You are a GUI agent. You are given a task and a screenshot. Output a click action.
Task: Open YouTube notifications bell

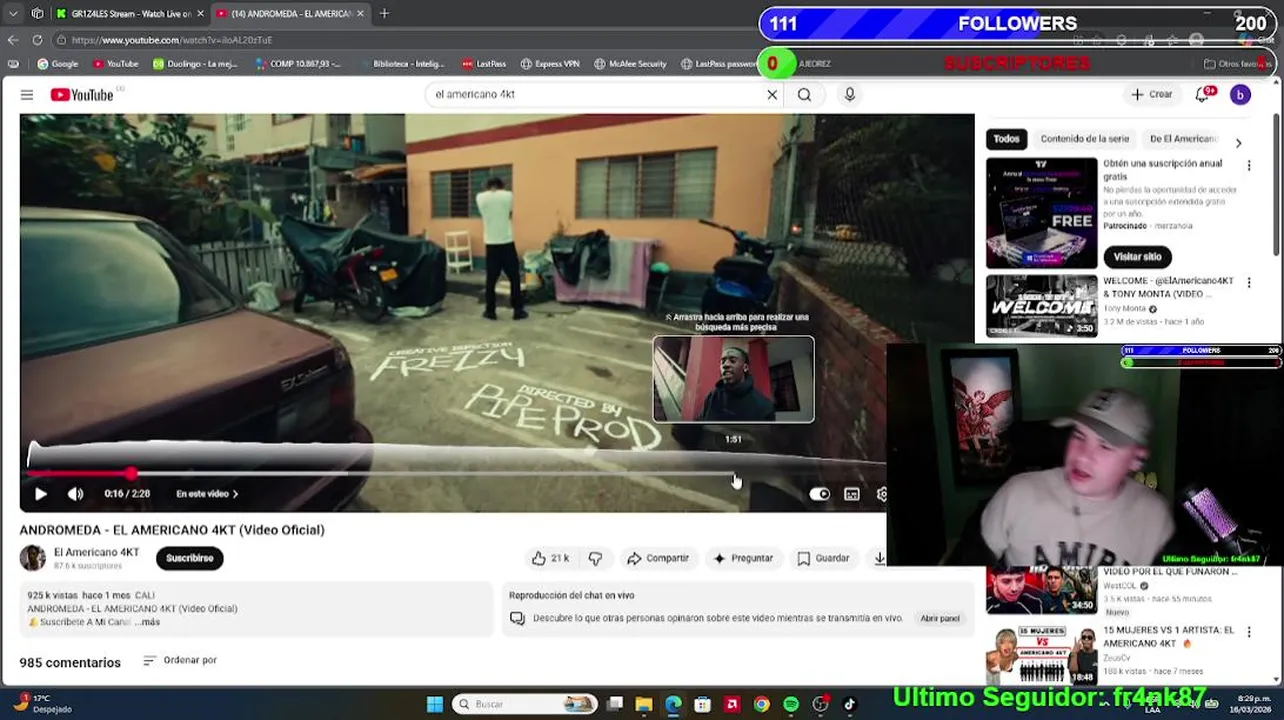click(x=1203, y=95)
